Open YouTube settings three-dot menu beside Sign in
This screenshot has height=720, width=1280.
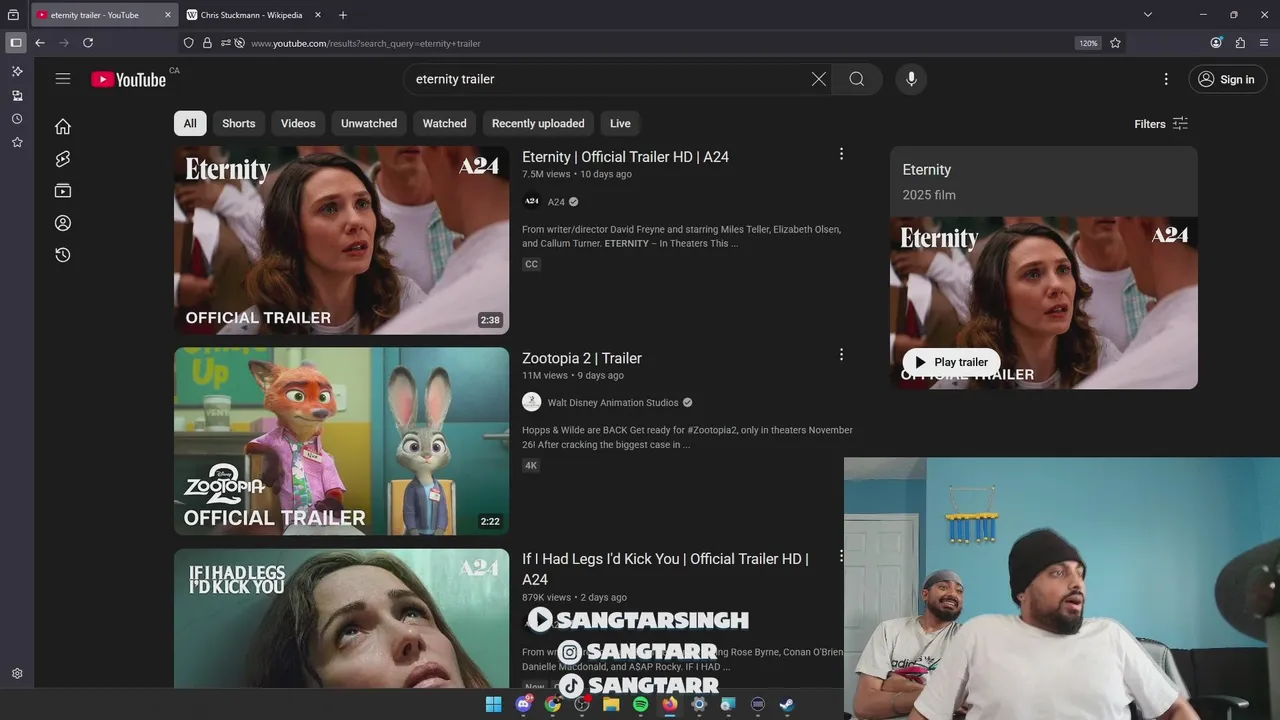point(1166,79)
